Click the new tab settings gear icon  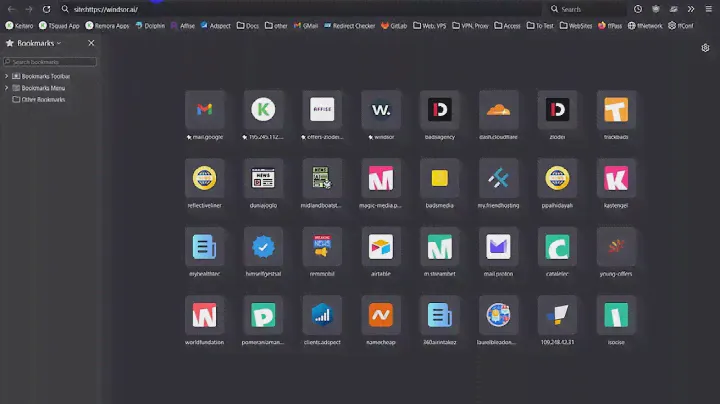point(706,48)
